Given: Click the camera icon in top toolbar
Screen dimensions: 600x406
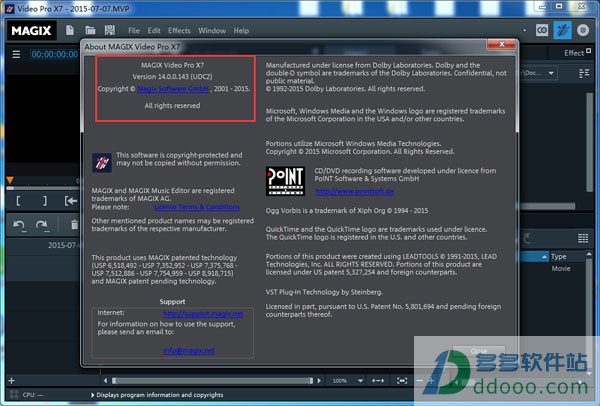Looking at the screenshot, I should (x=542, y=30).
